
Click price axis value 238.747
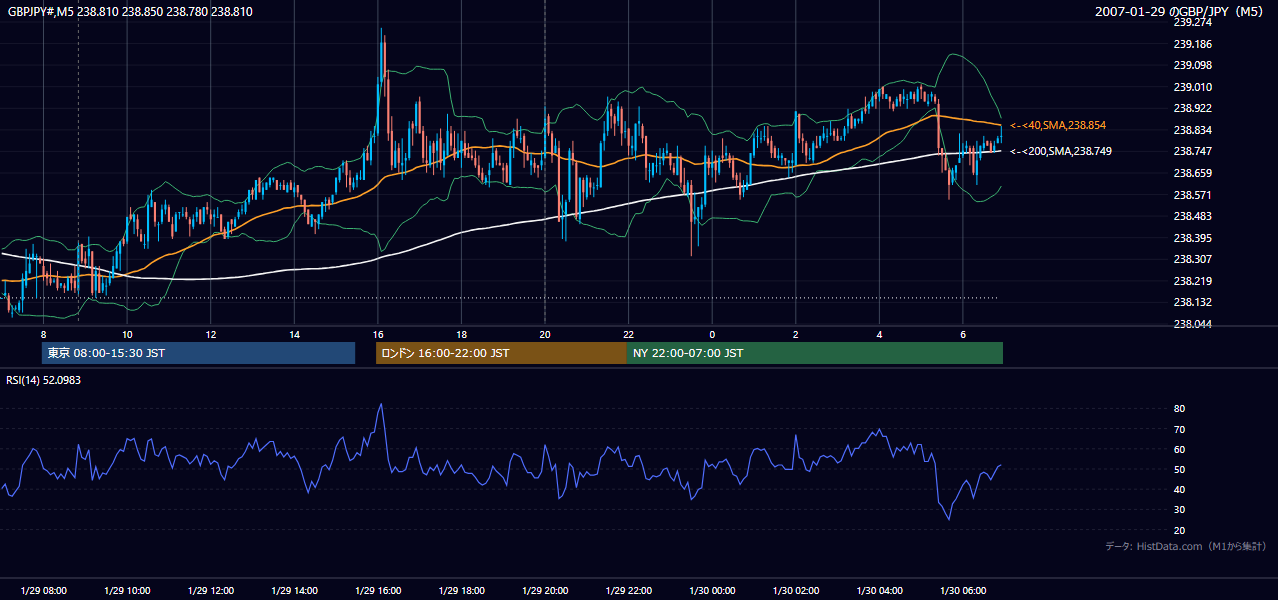[1192, 151]
